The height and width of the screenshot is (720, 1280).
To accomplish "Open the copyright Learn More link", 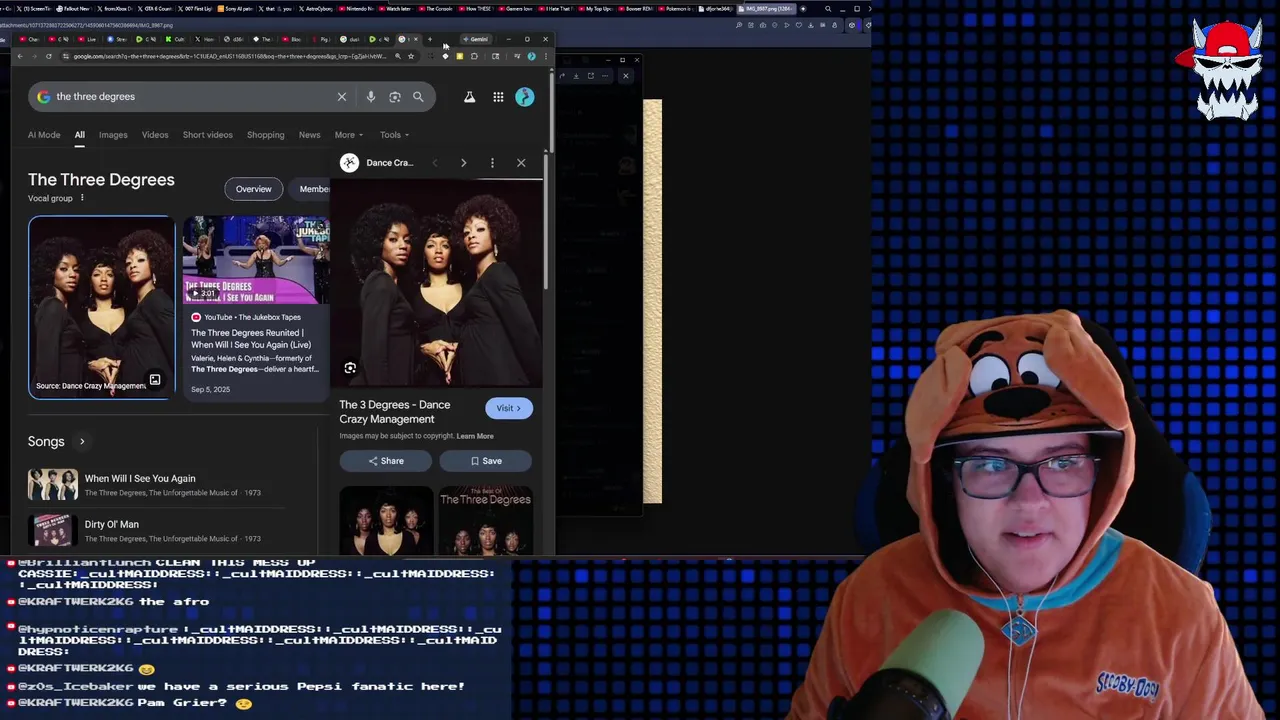I will pos(475,436).
